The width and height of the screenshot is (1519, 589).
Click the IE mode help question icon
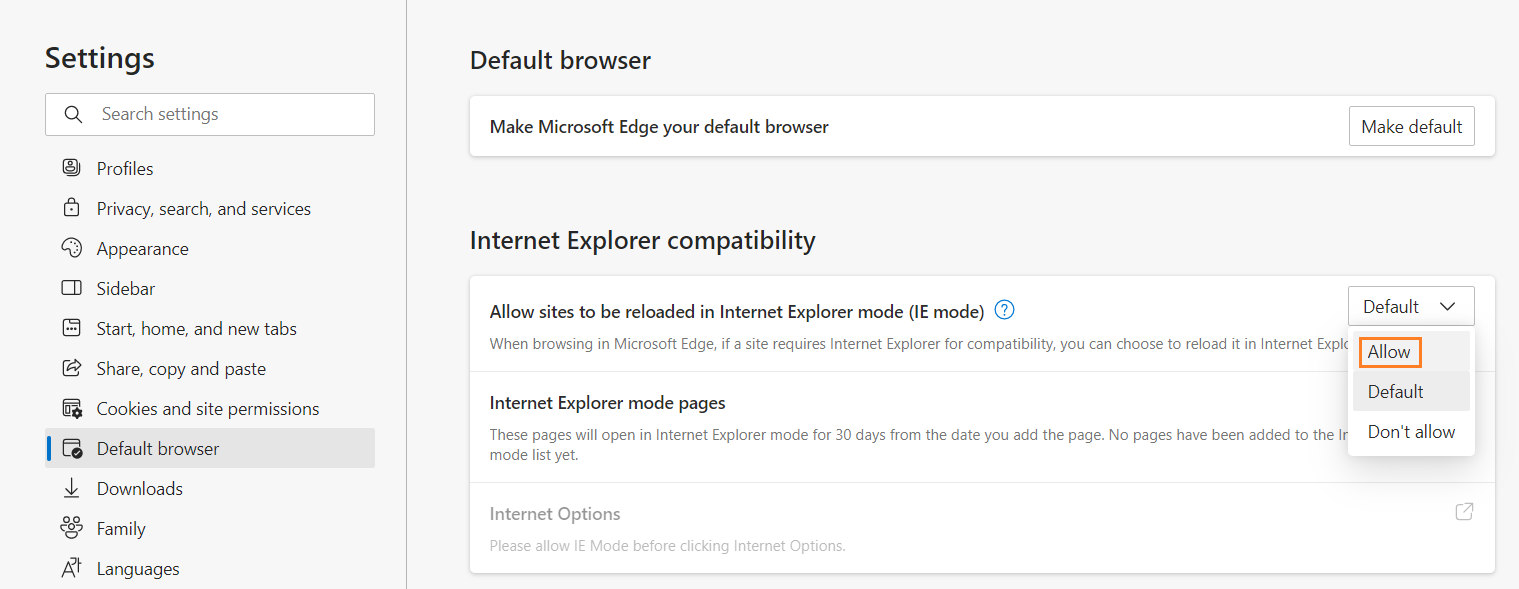click(x=1005, y=310)
